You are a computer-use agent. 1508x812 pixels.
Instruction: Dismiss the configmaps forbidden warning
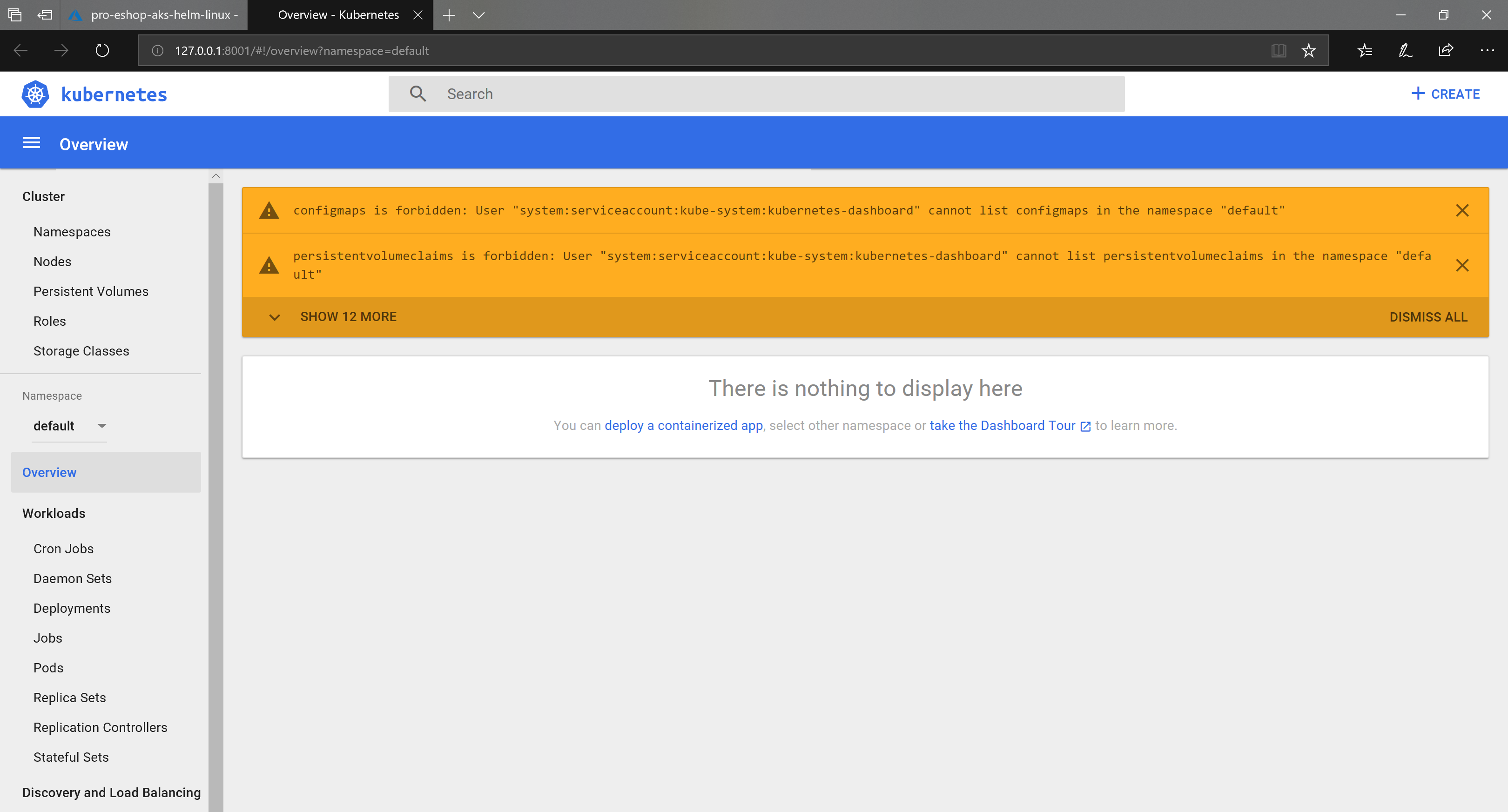[1462, 210]
